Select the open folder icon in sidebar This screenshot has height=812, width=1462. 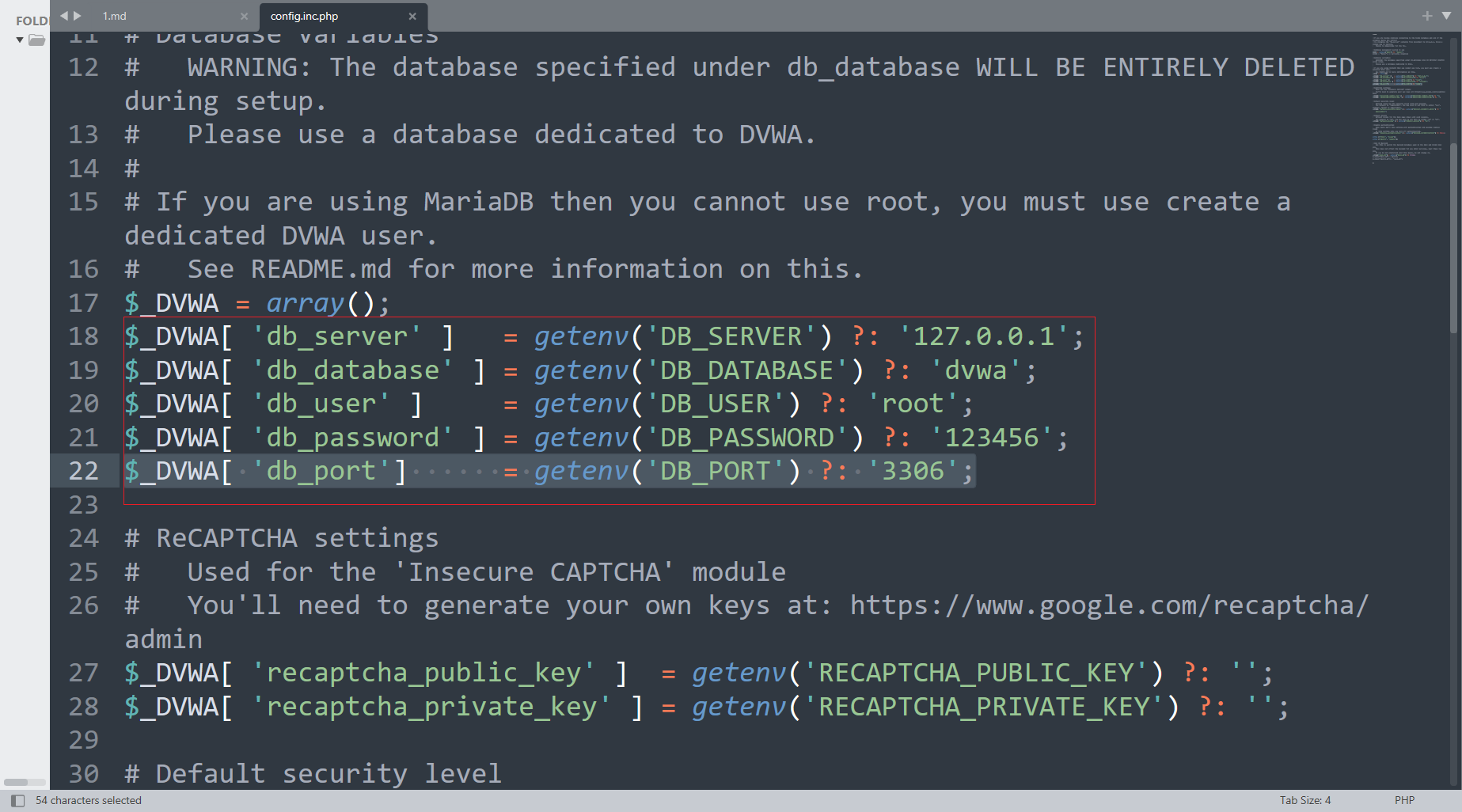(x=36, y=40)
